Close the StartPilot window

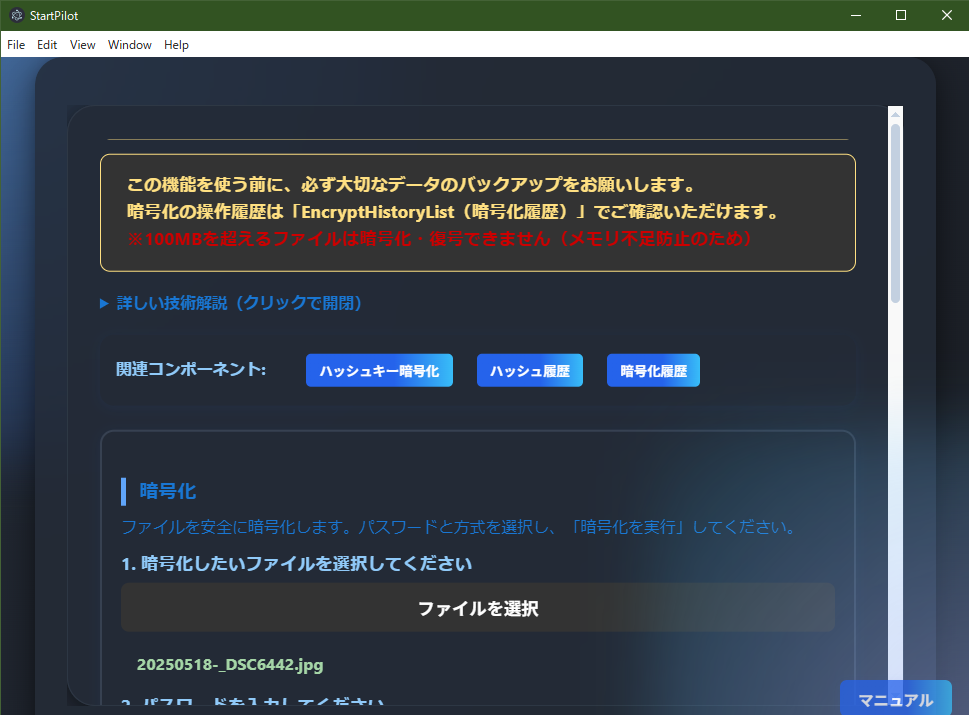point(946,15)
